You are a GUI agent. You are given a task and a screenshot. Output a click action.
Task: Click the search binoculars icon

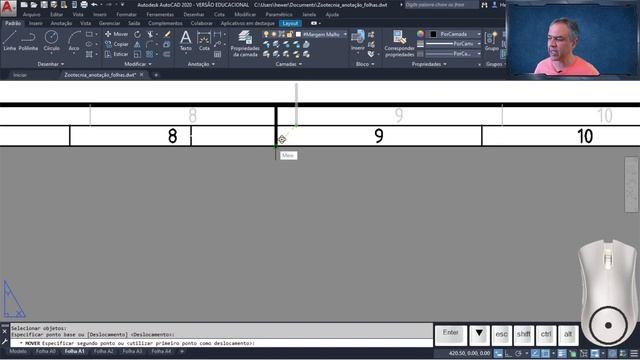pos(484,5)
